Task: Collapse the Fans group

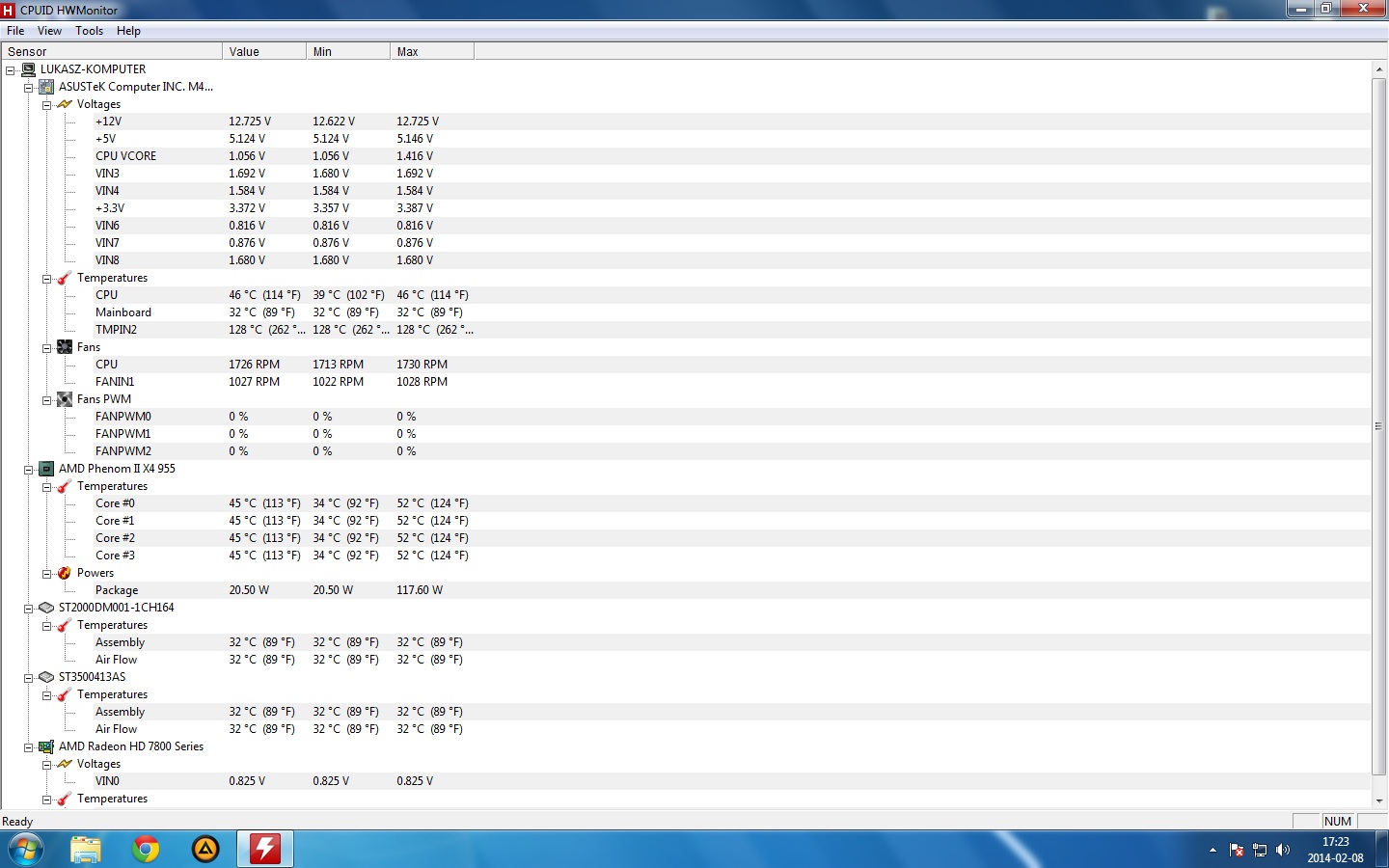Action: (46, 348)
